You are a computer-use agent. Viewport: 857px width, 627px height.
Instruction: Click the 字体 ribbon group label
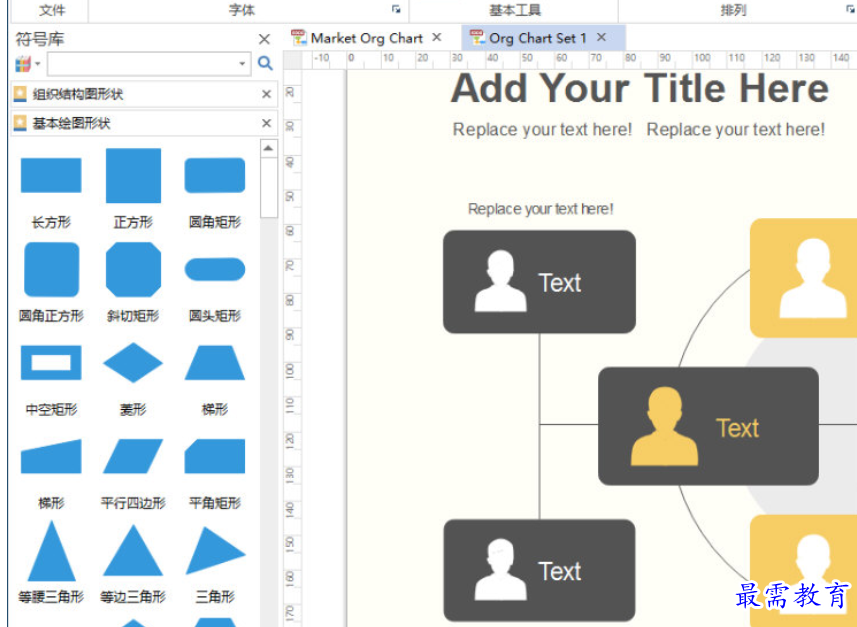[242, 10]
